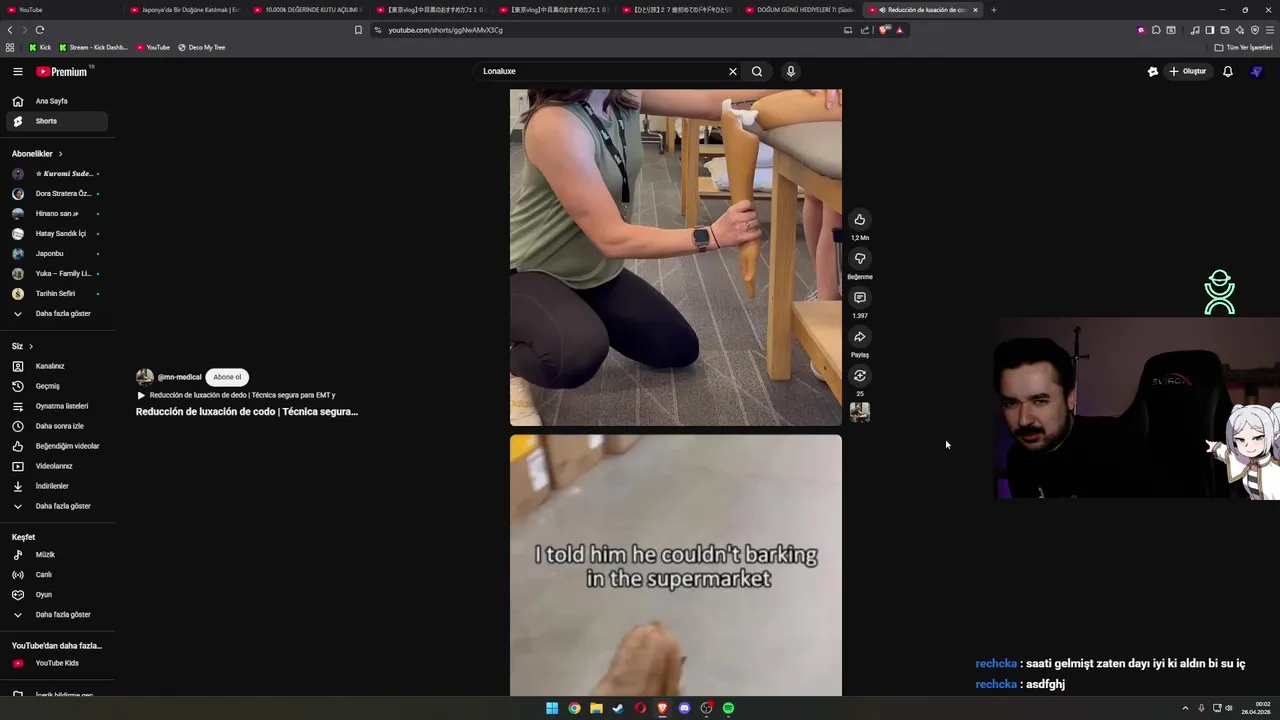The width and height of the screenshot is (1280, 720).
Task: Expand the Abonelikler section arrow
Action: (60, 154)
